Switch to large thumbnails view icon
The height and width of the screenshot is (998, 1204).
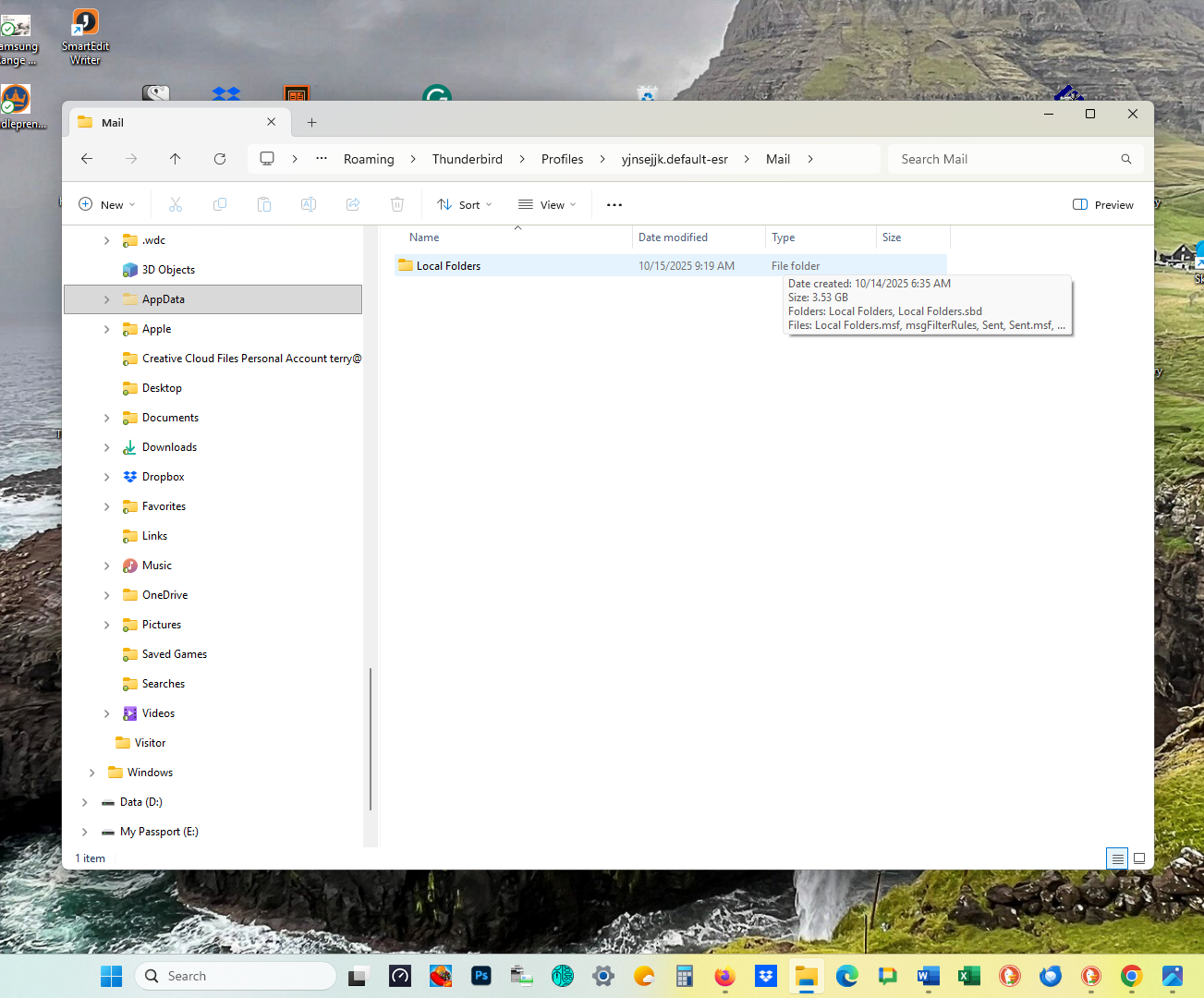point(1139,858)
